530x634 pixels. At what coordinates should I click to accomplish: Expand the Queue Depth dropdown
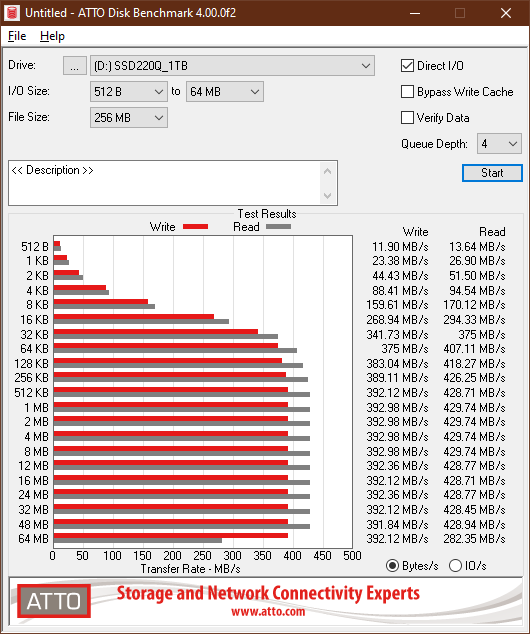coord(499,144)
